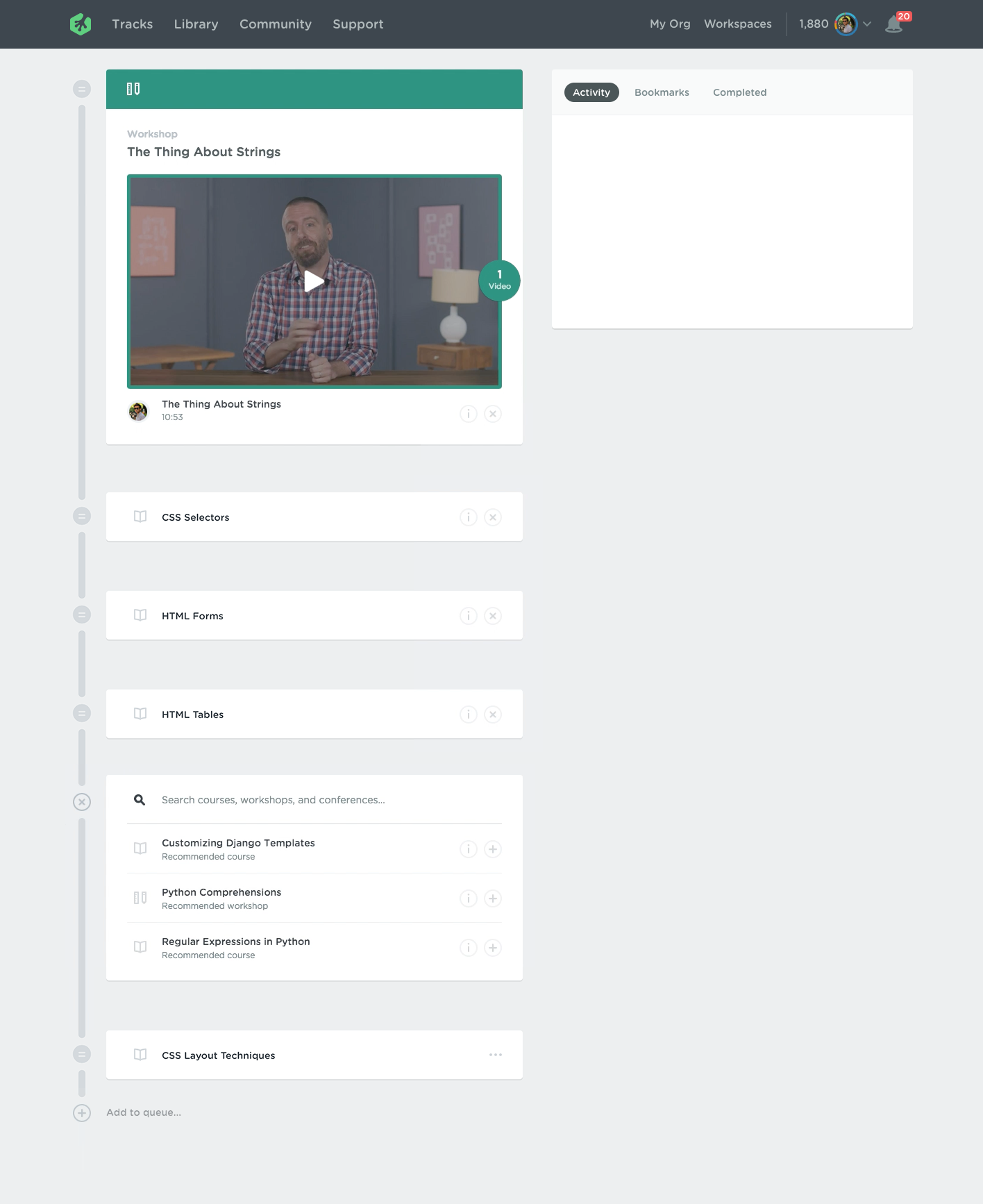Image resolution: width=983 pixels, height=1204 pixels.
Task: Remove The Thing About Strings from queue
Action: 493,414
